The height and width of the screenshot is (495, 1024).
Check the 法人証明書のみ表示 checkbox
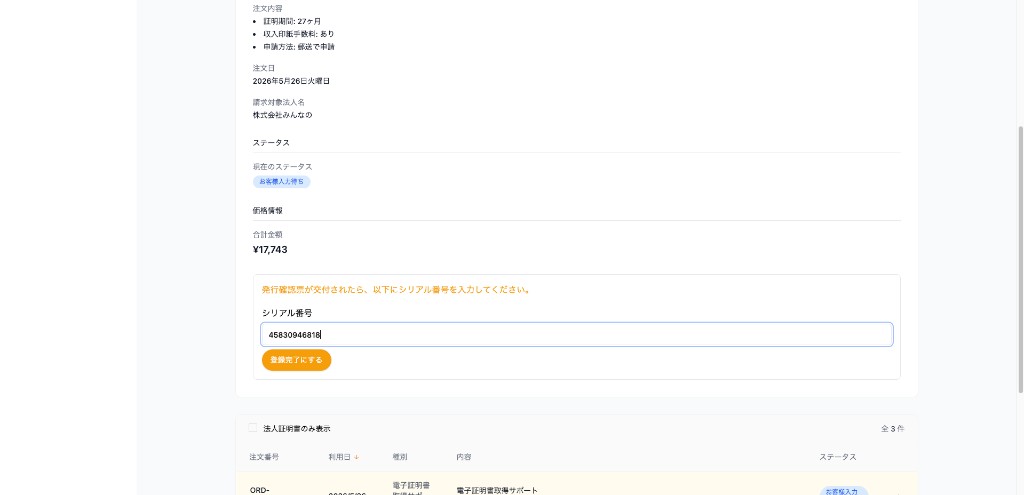[253, 428]
